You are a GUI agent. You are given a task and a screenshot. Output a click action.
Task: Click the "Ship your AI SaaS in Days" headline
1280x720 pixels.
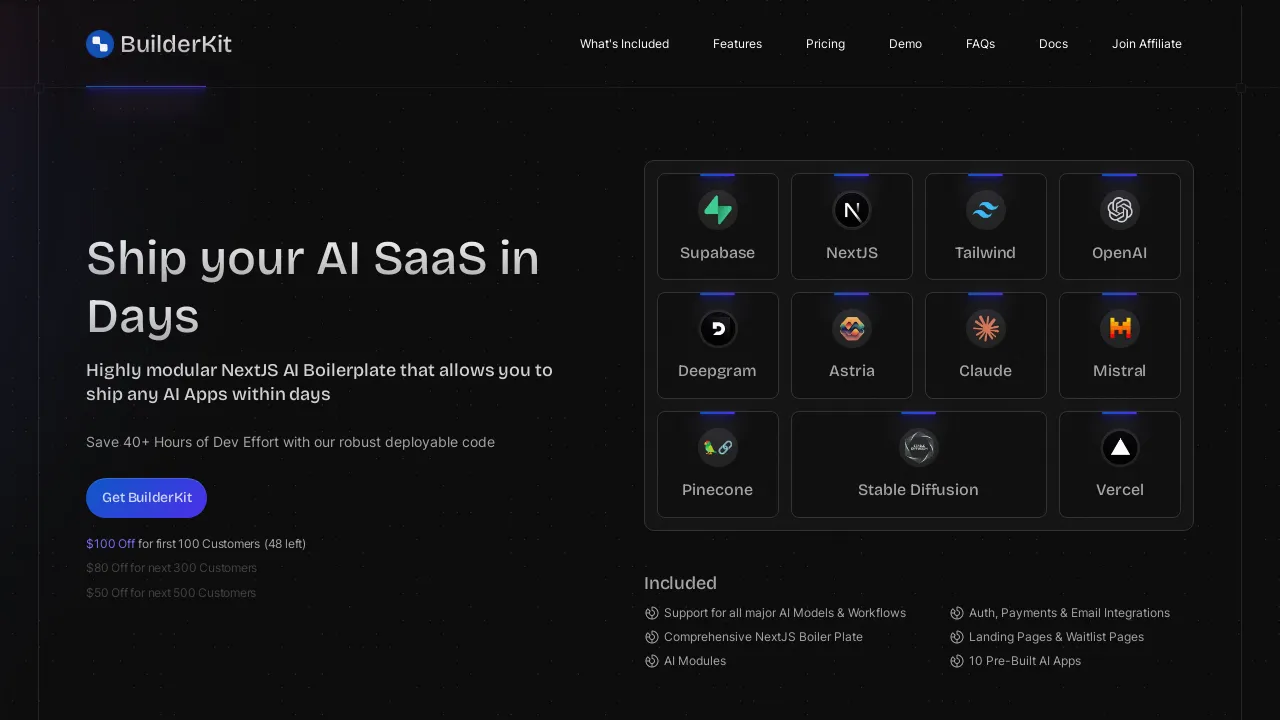[313, 288]
